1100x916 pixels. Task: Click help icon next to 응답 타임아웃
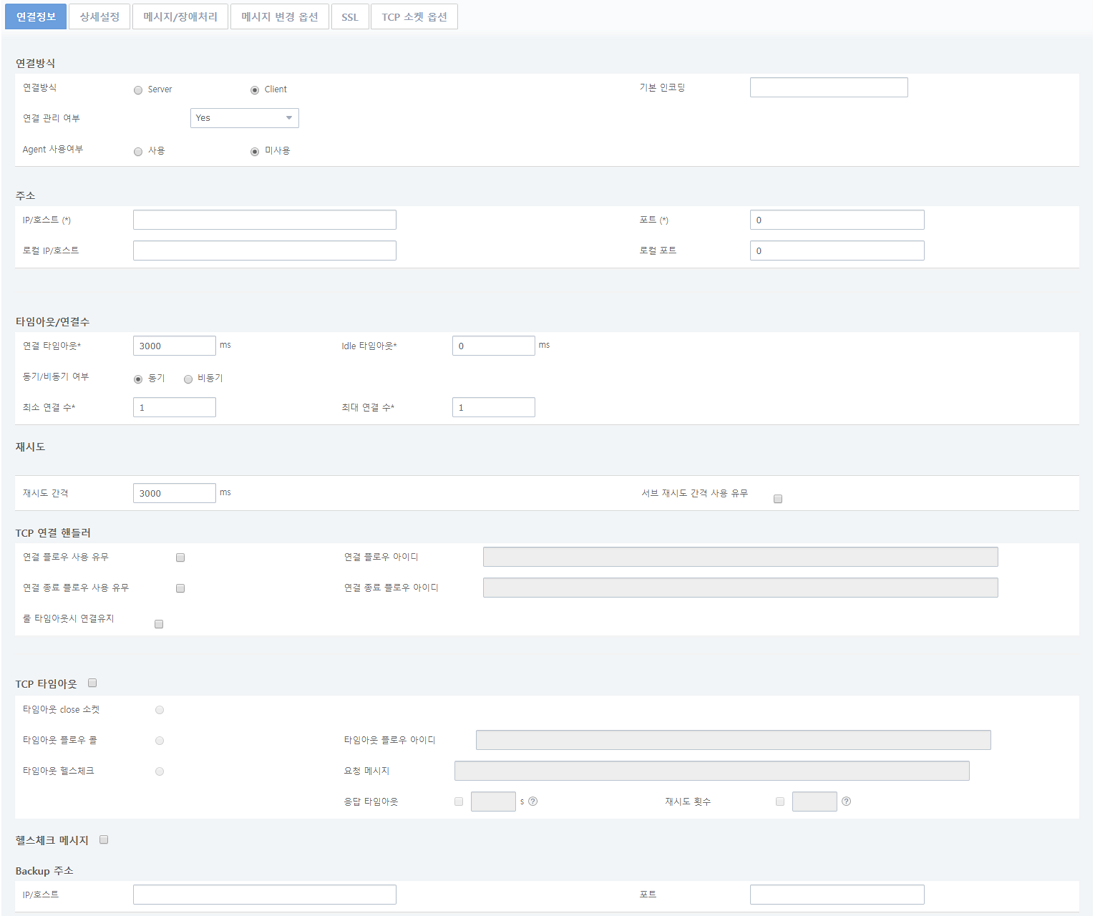(533, 801)
